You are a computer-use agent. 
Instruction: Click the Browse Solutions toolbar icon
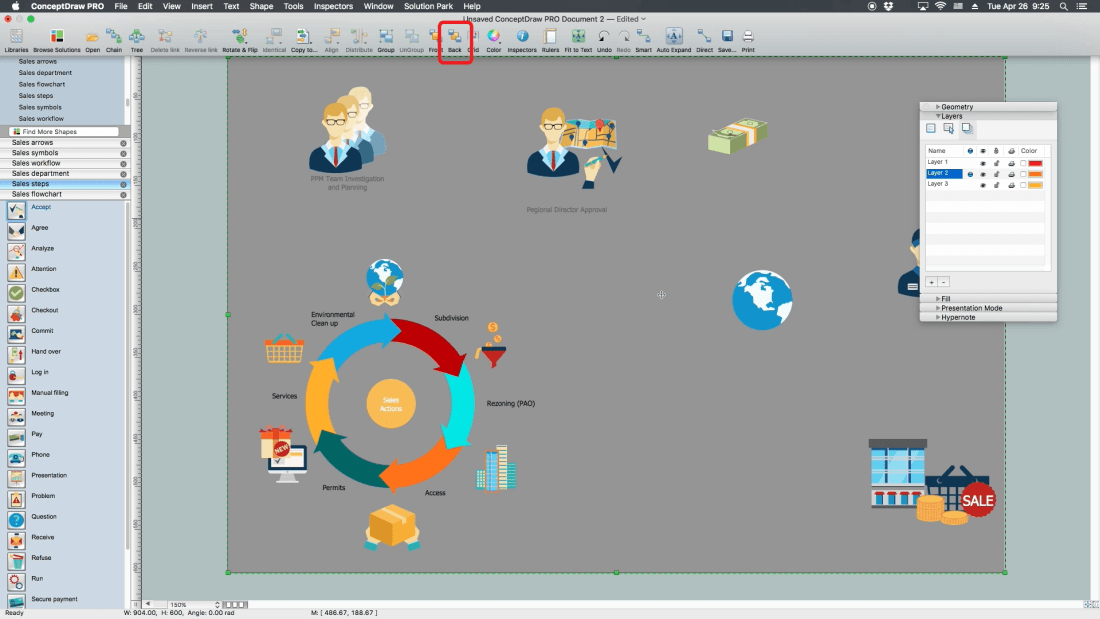coord(57,40)
